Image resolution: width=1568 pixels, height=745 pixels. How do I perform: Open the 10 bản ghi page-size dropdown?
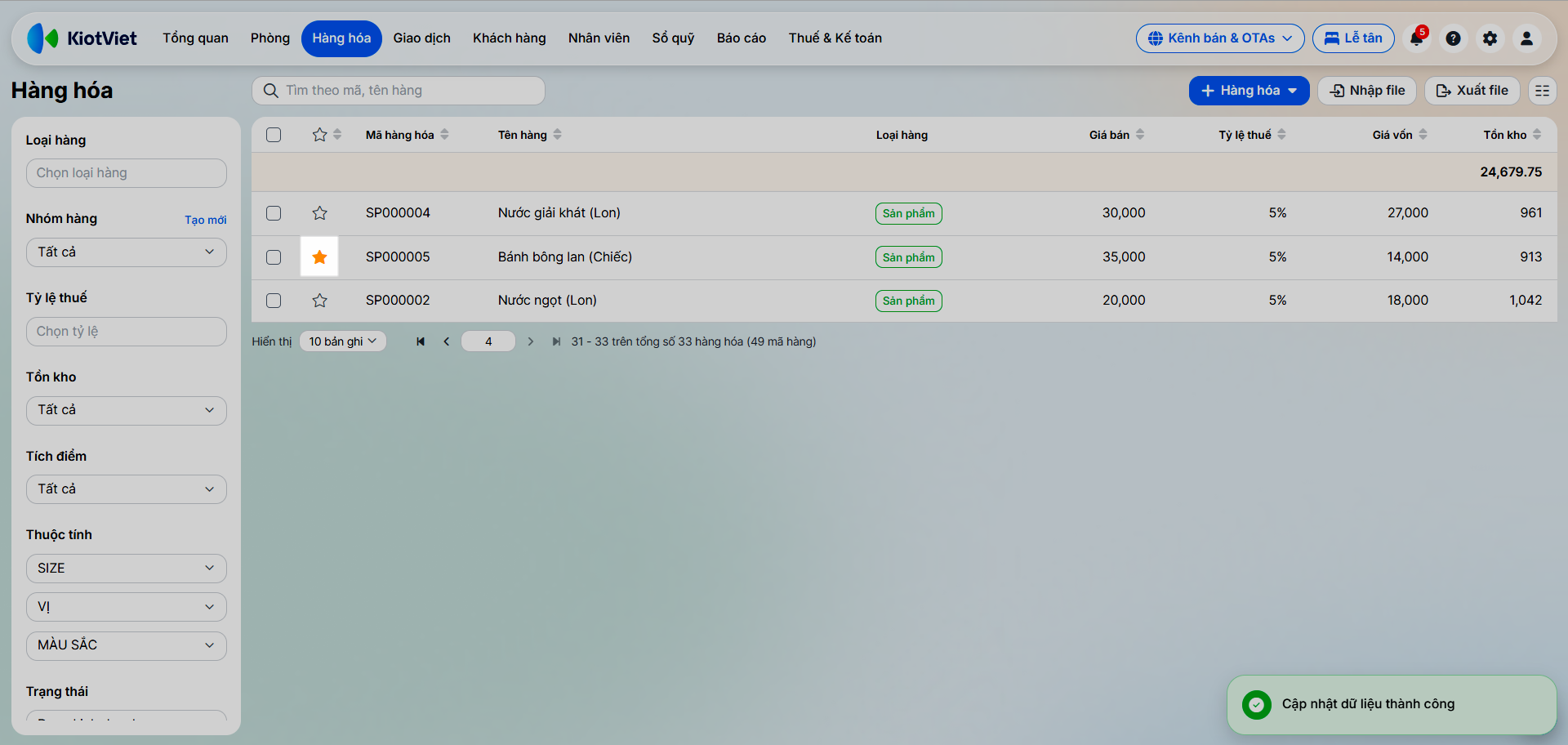343,341
